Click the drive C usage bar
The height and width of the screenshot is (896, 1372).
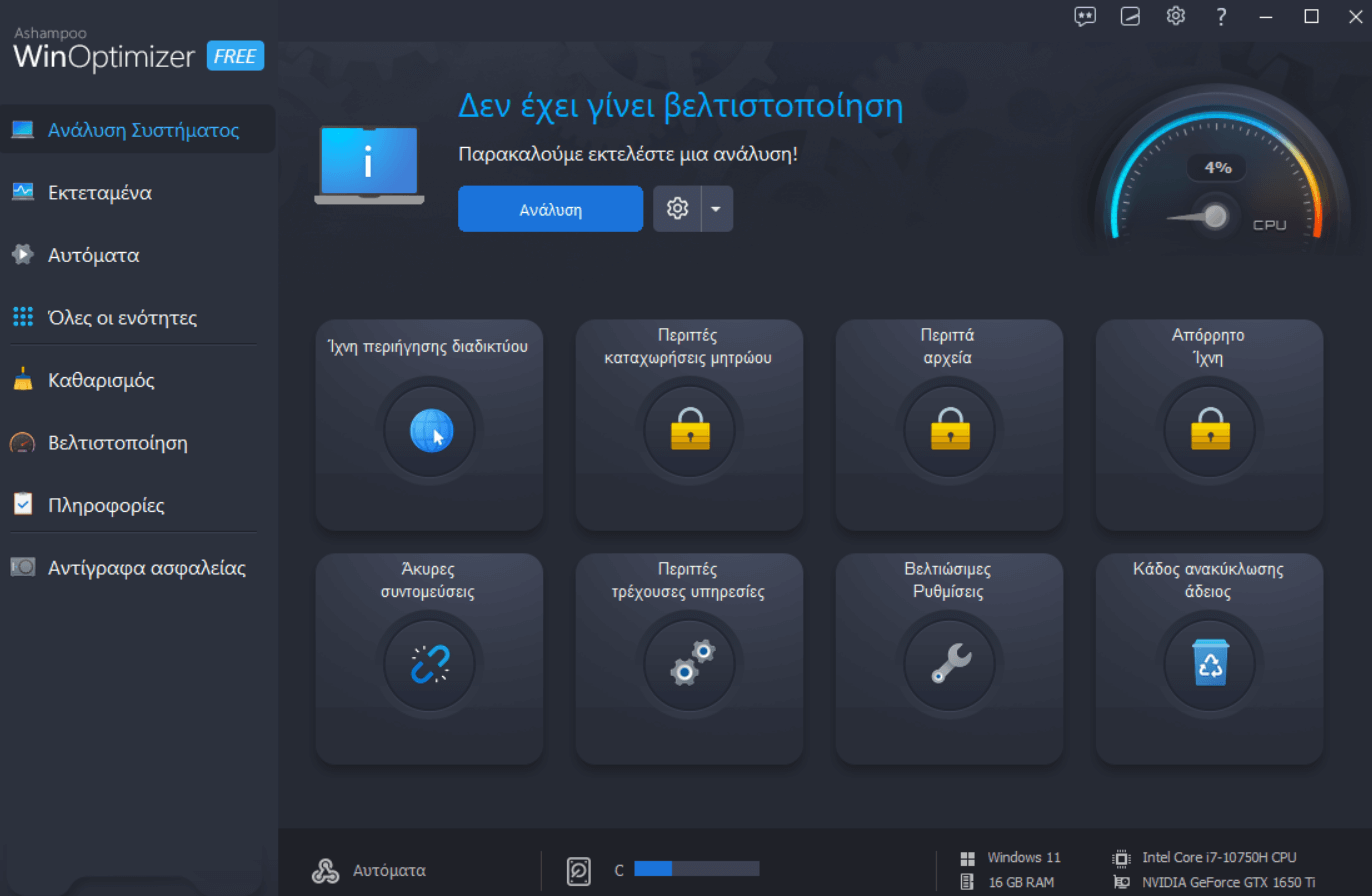tap(696, 869)
